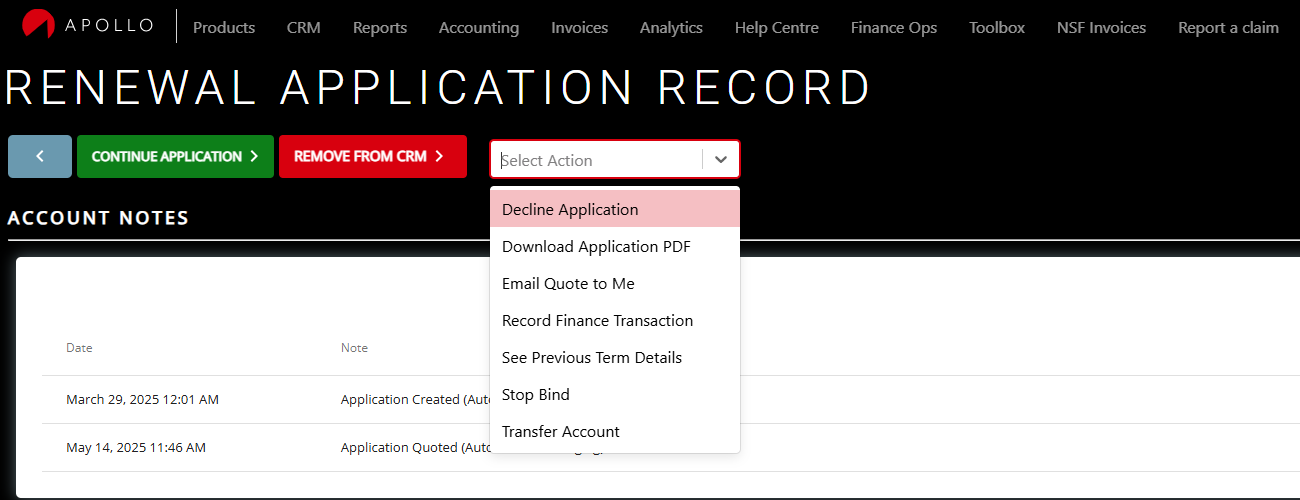1300x500 pixels.
Task: Click Report a claim link
Action: point(1228,28)
